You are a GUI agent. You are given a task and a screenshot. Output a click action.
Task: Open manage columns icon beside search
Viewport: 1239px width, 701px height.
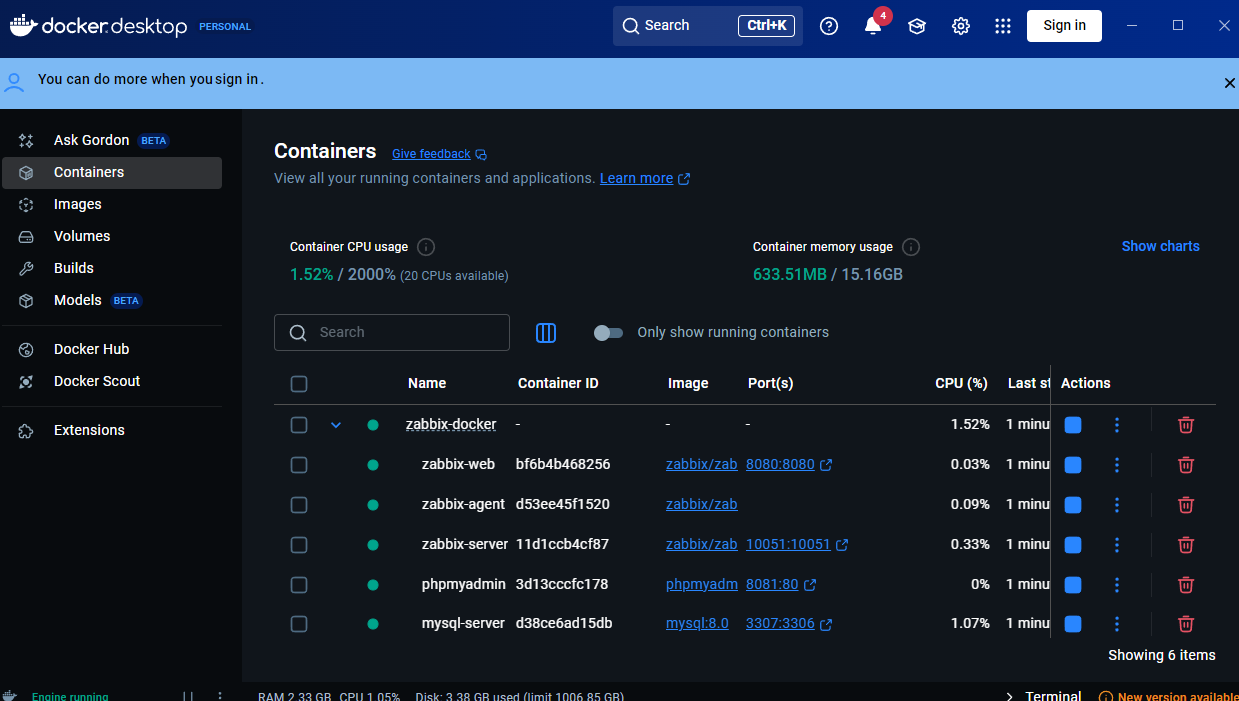pos(546,333)
